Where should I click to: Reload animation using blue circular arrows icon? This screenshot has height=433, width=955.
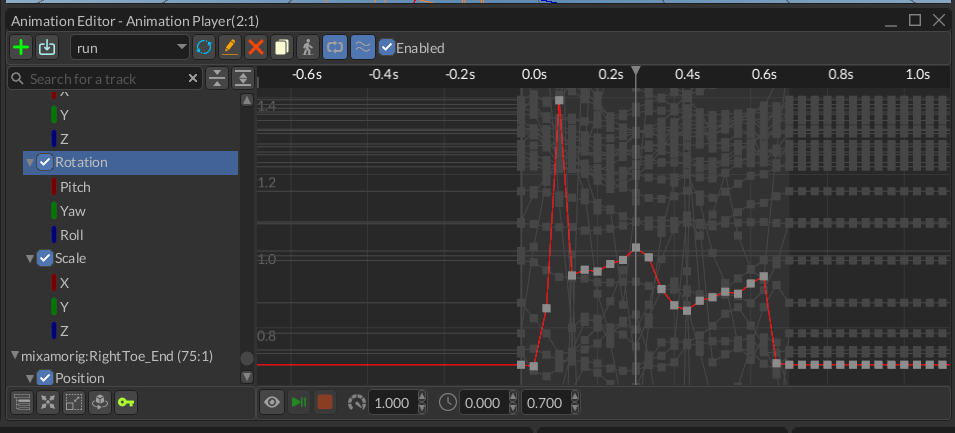click(x=204, y=48)
